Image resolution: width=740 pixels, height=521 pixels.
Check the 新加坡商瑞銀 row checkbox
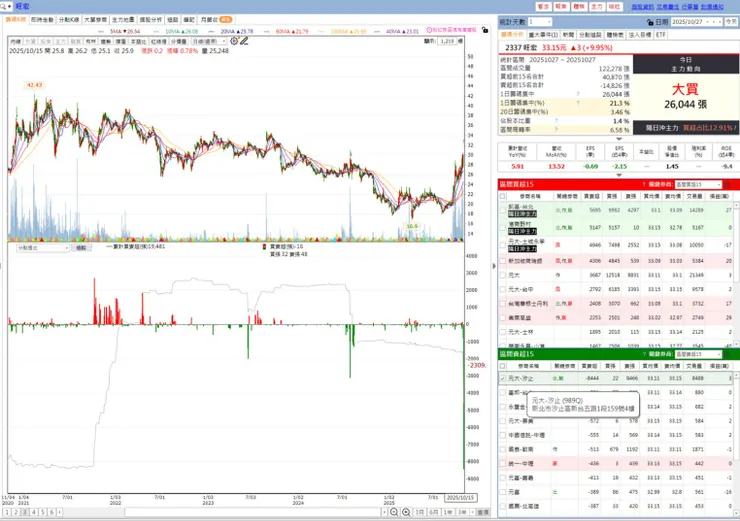point(503,261)
